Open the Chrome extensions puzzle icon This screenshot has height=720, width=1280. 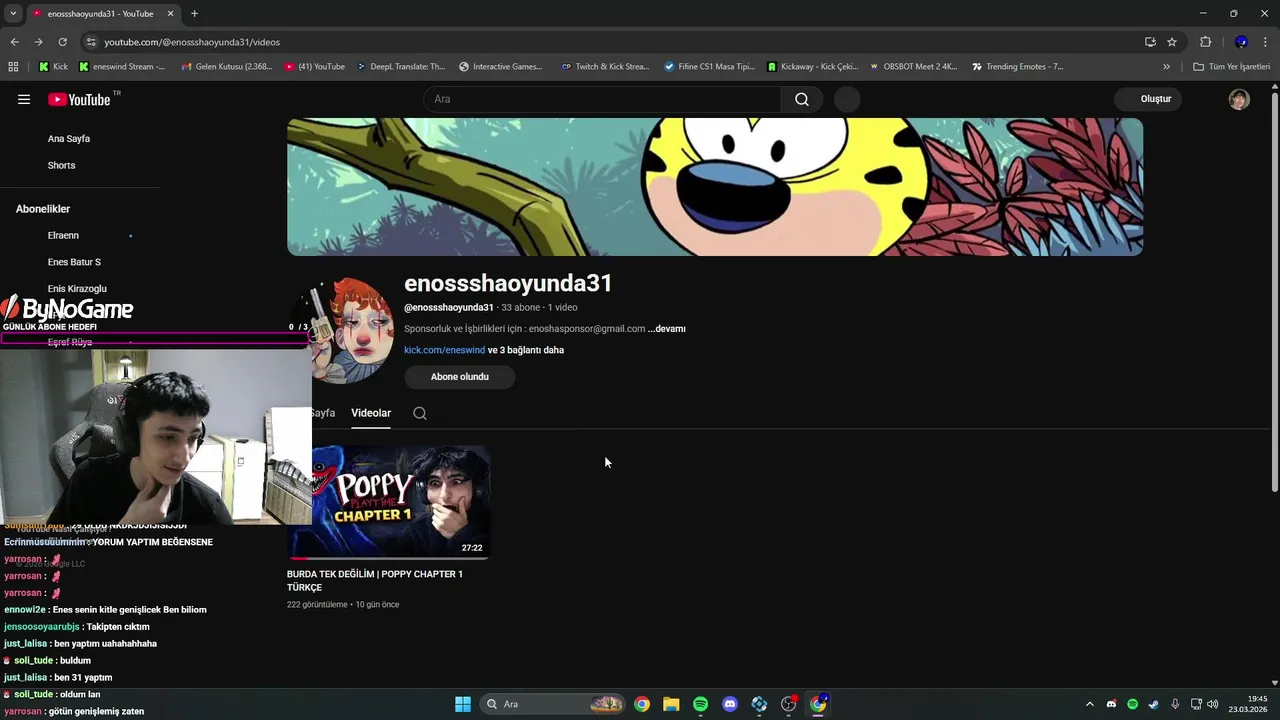tap(1205, 42)
